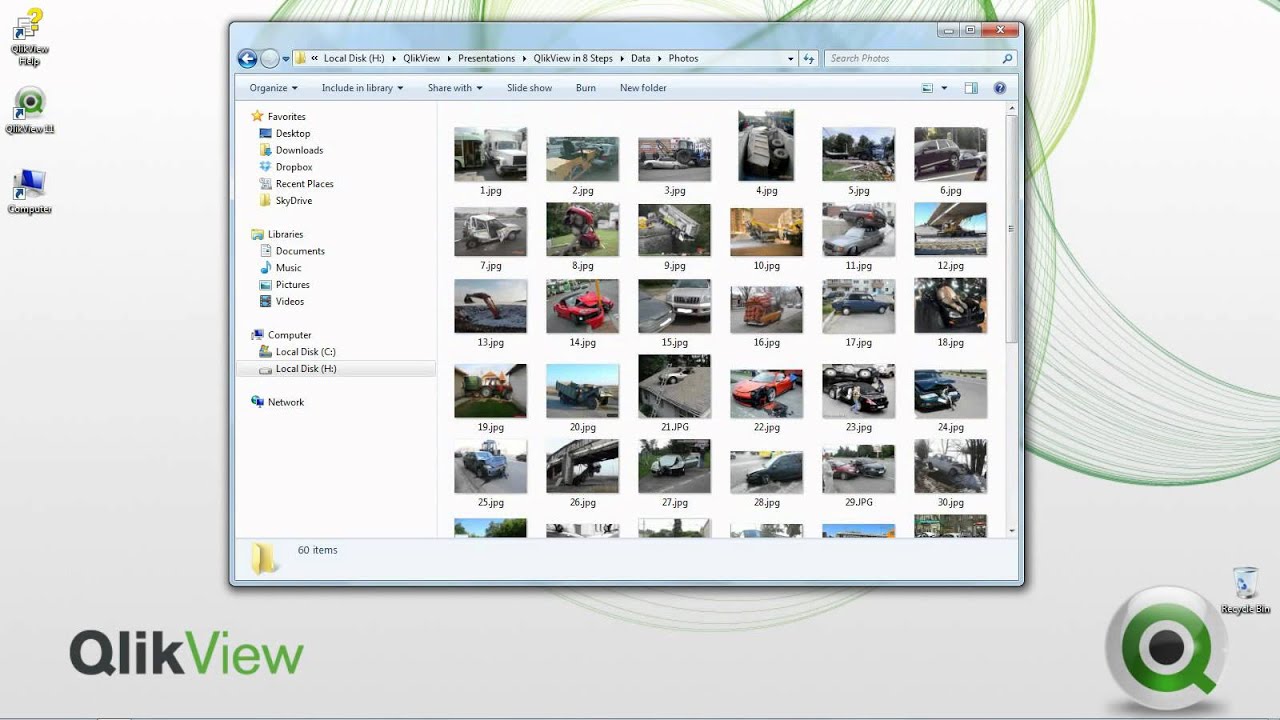Navigate to the Presentations breadcrumb
Screen dimensions: 1280x720
[x=486, y=58]
